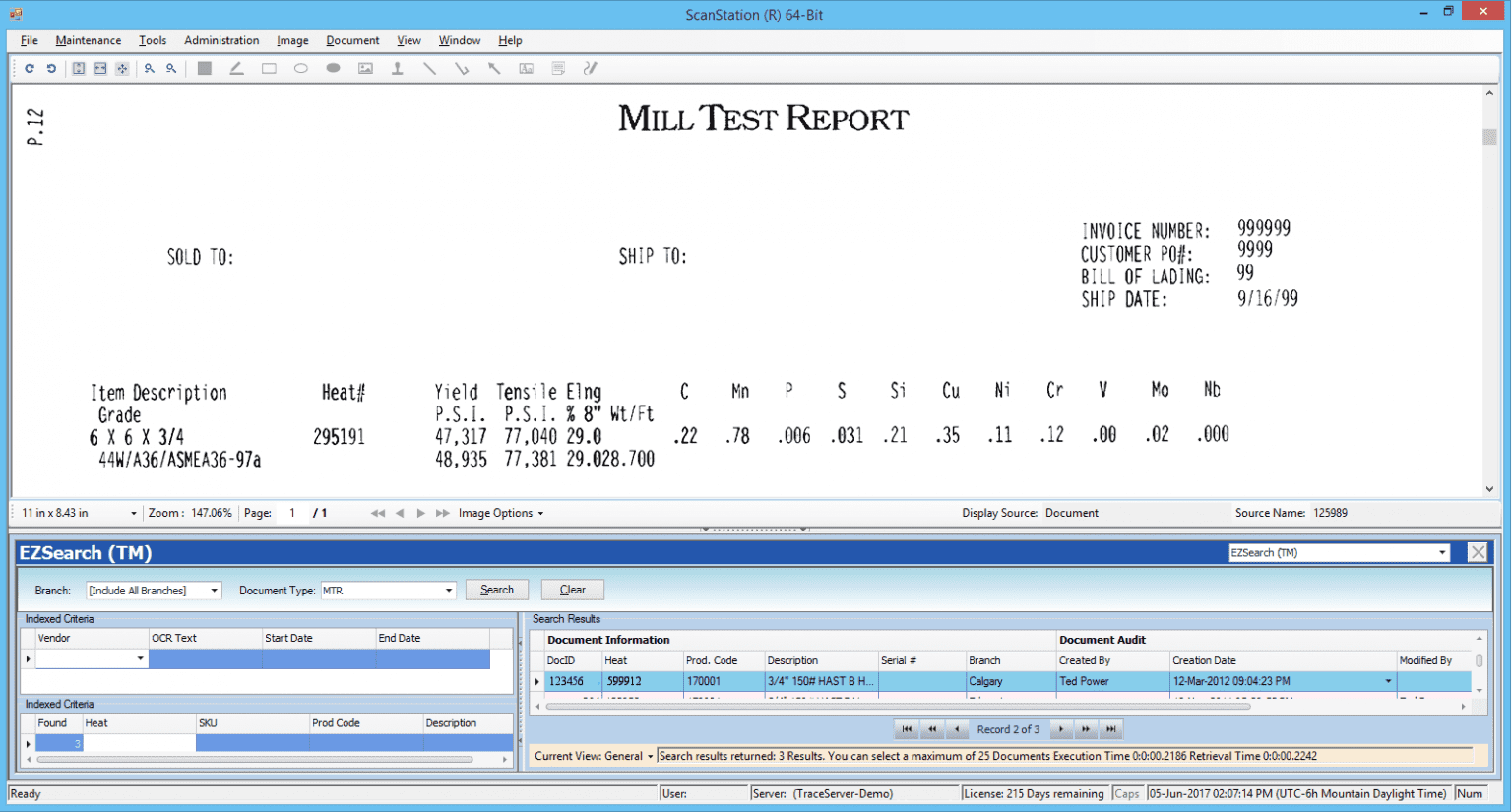Open the Document Type dropdown
1512x812 pixels.
point(448,589)
